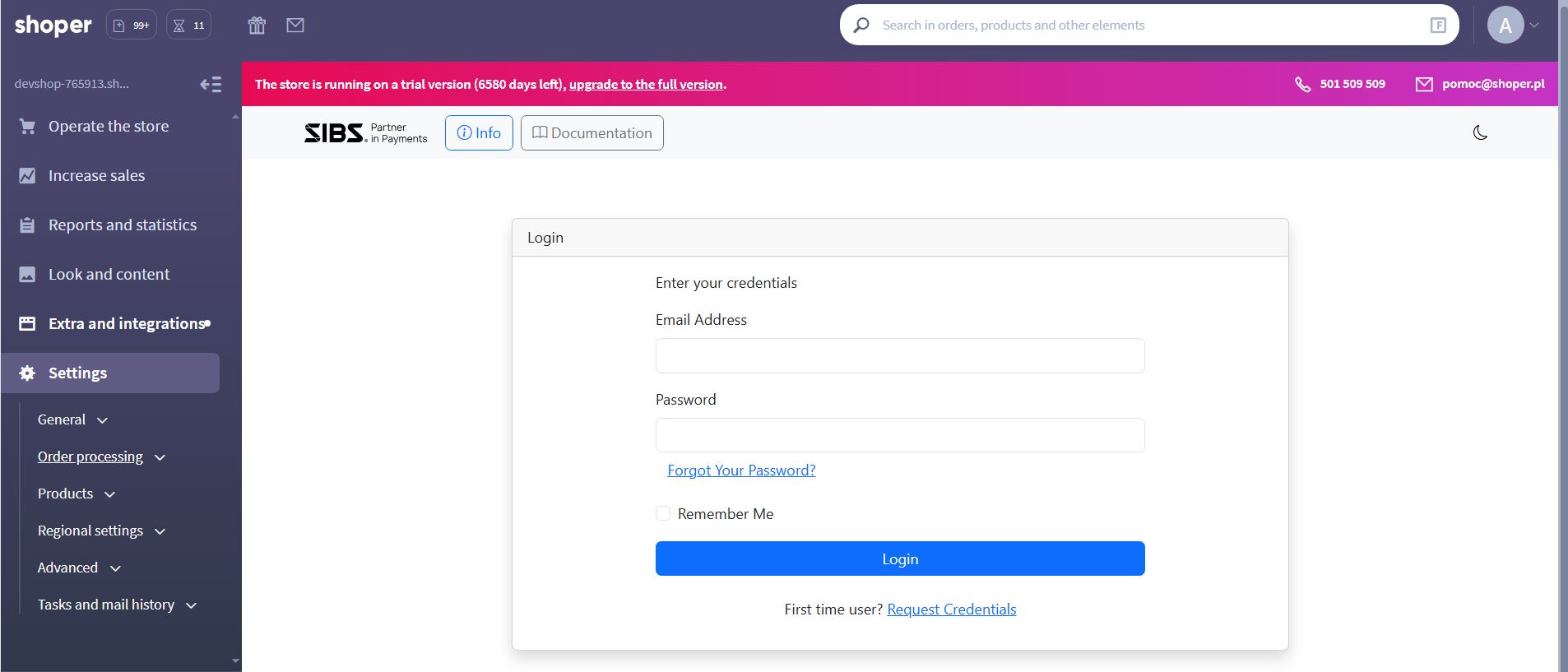Open the envelope messages icon in header
Image resolution: width=1568 pixels, height=672 pixels.
(x=295, y=25)
